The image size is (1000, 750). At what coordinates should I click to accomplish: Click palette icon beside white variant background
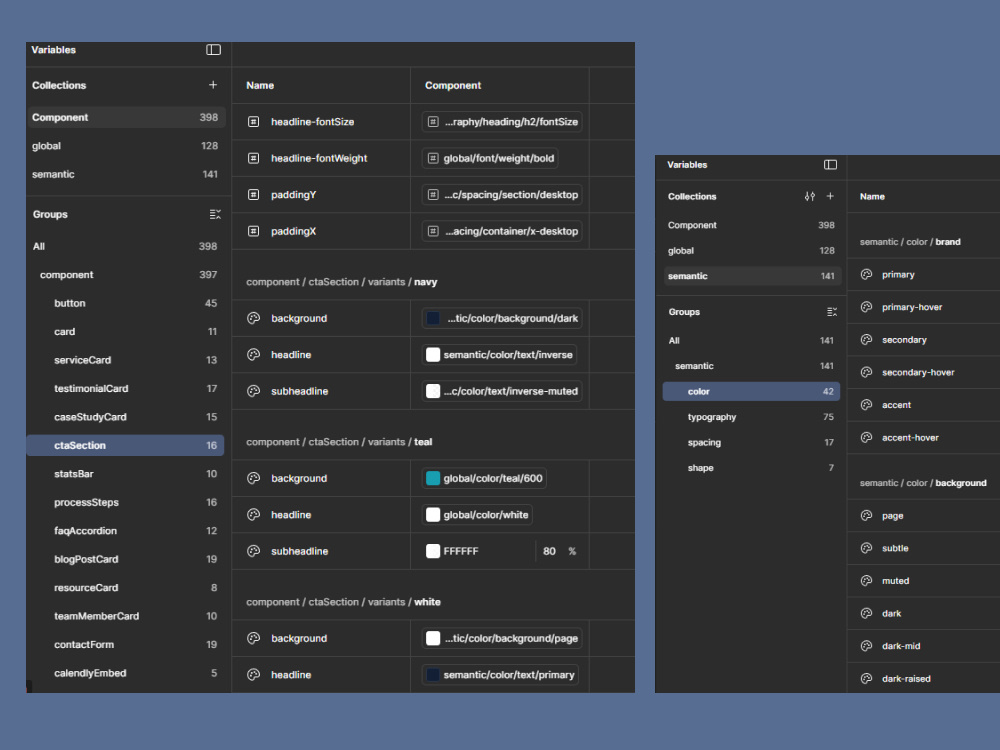point(253,638)
